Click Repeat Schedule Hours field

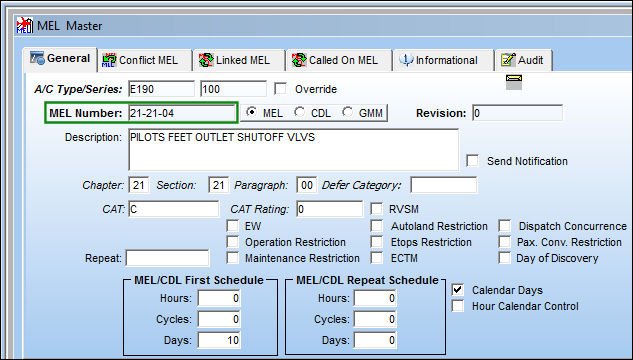tap(375, 298)
